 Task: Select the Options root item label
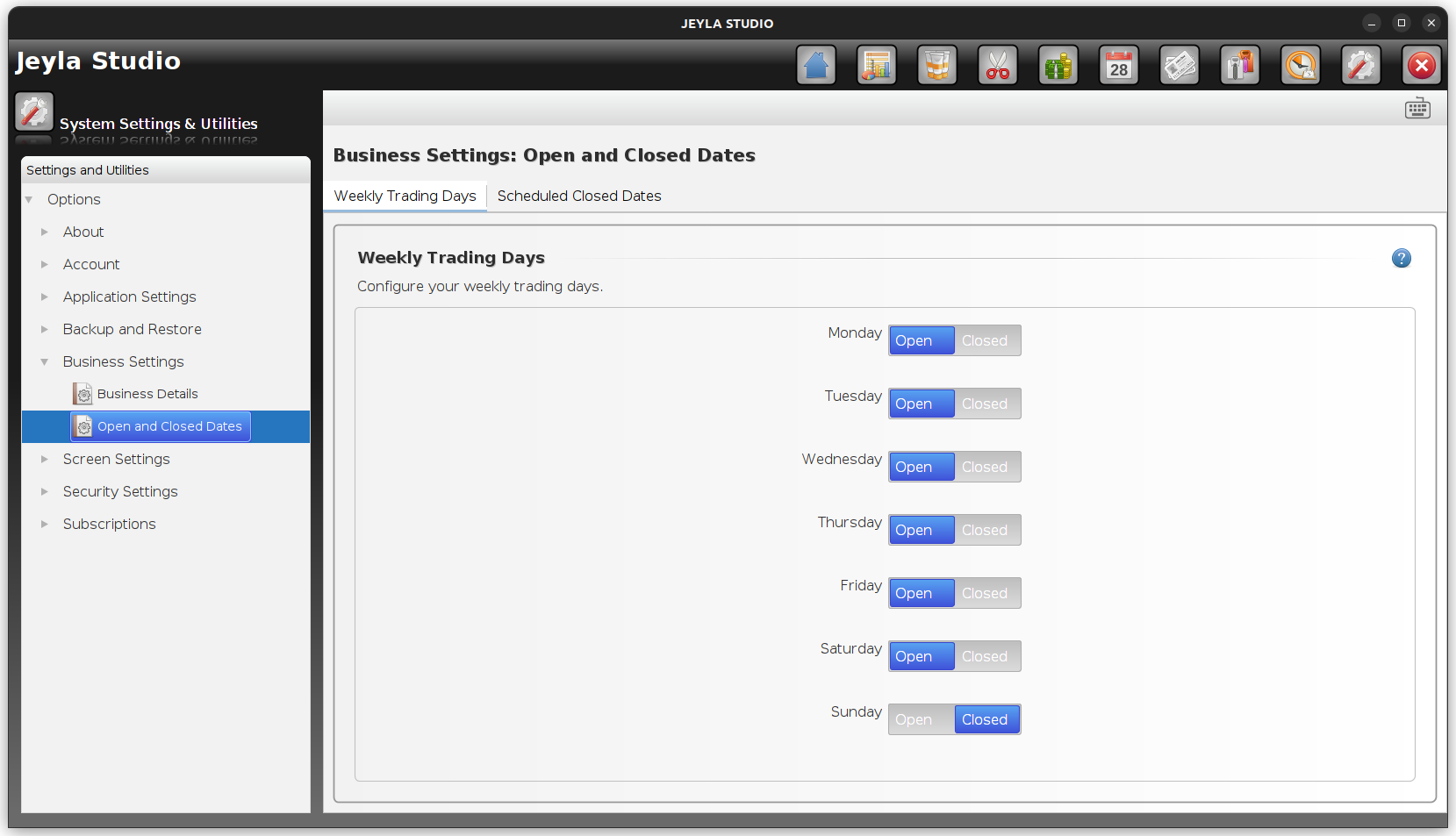[x=74, y=199]
